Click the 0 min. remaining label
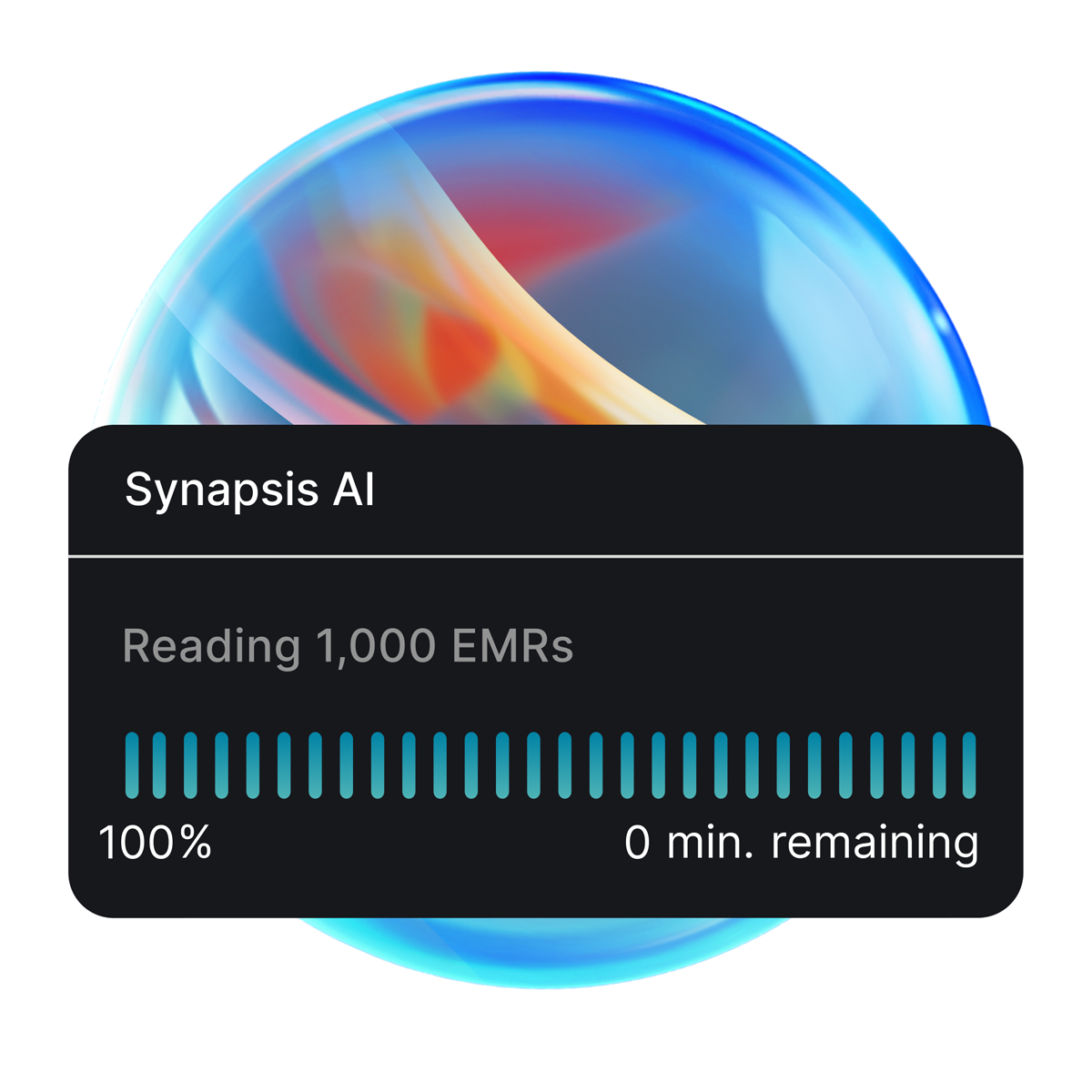 [x=801, y=843]
